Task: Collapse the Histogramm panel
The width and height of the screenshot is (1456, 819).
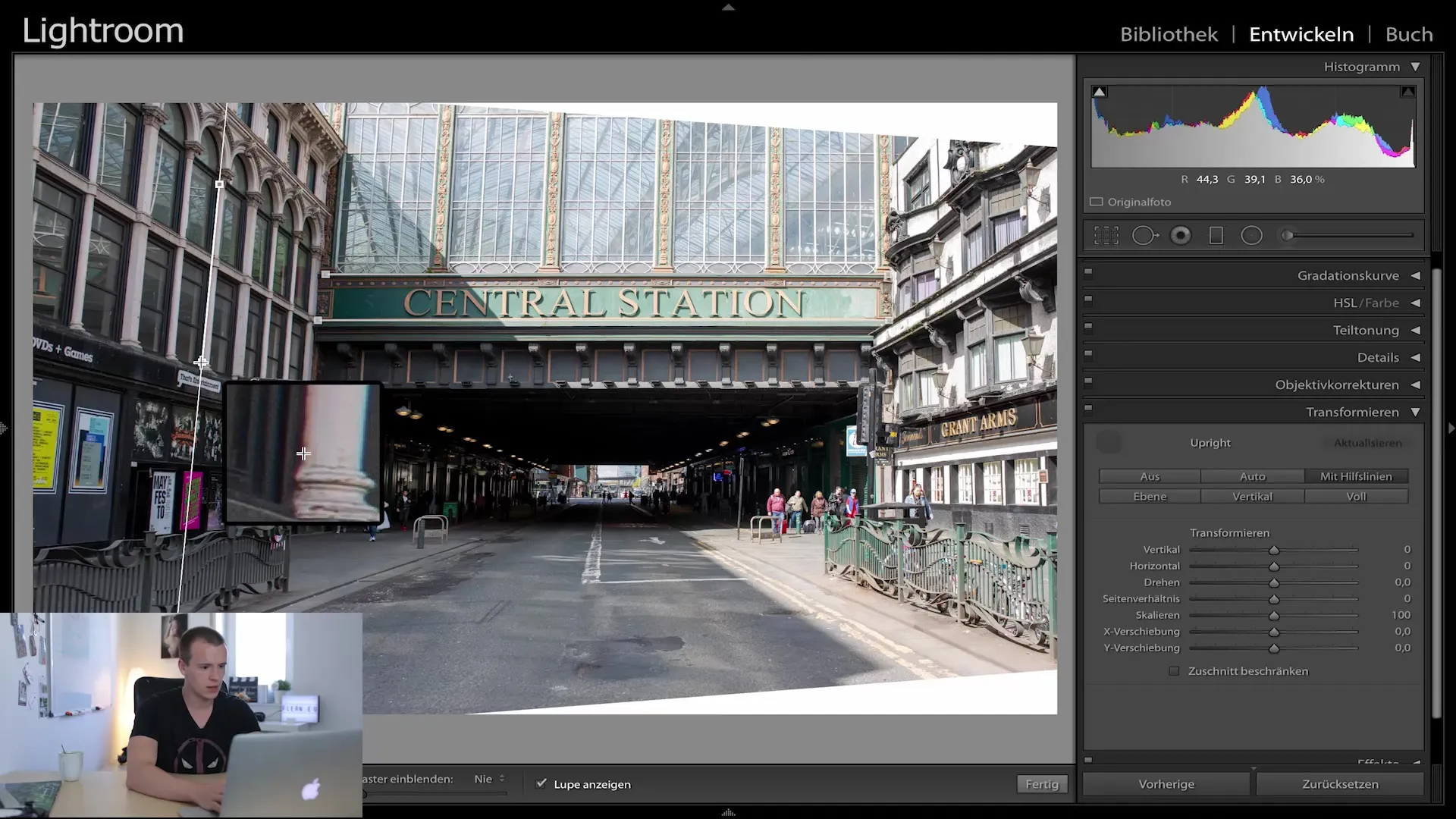Action: tap(1415, 67)
